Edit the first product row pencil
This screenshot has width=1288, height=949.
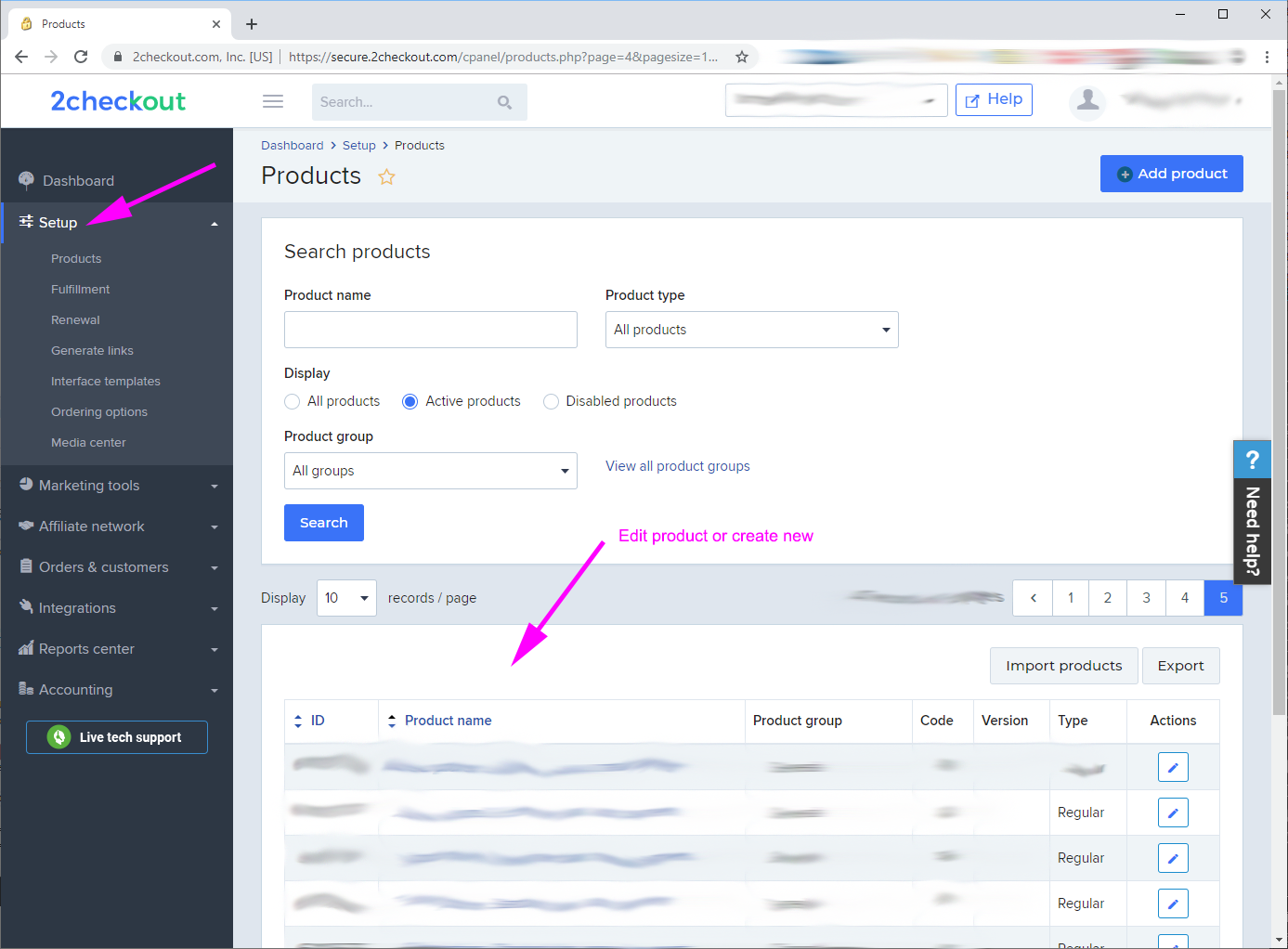(x=1173, y=767)
